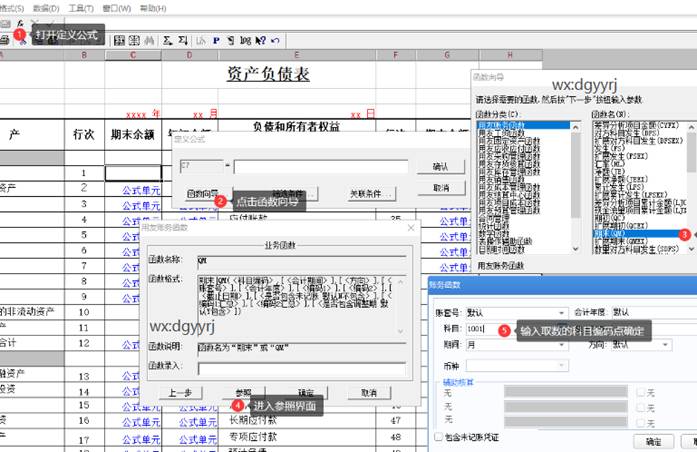Select 期末(QM) in the function name list

coord(637,233)
